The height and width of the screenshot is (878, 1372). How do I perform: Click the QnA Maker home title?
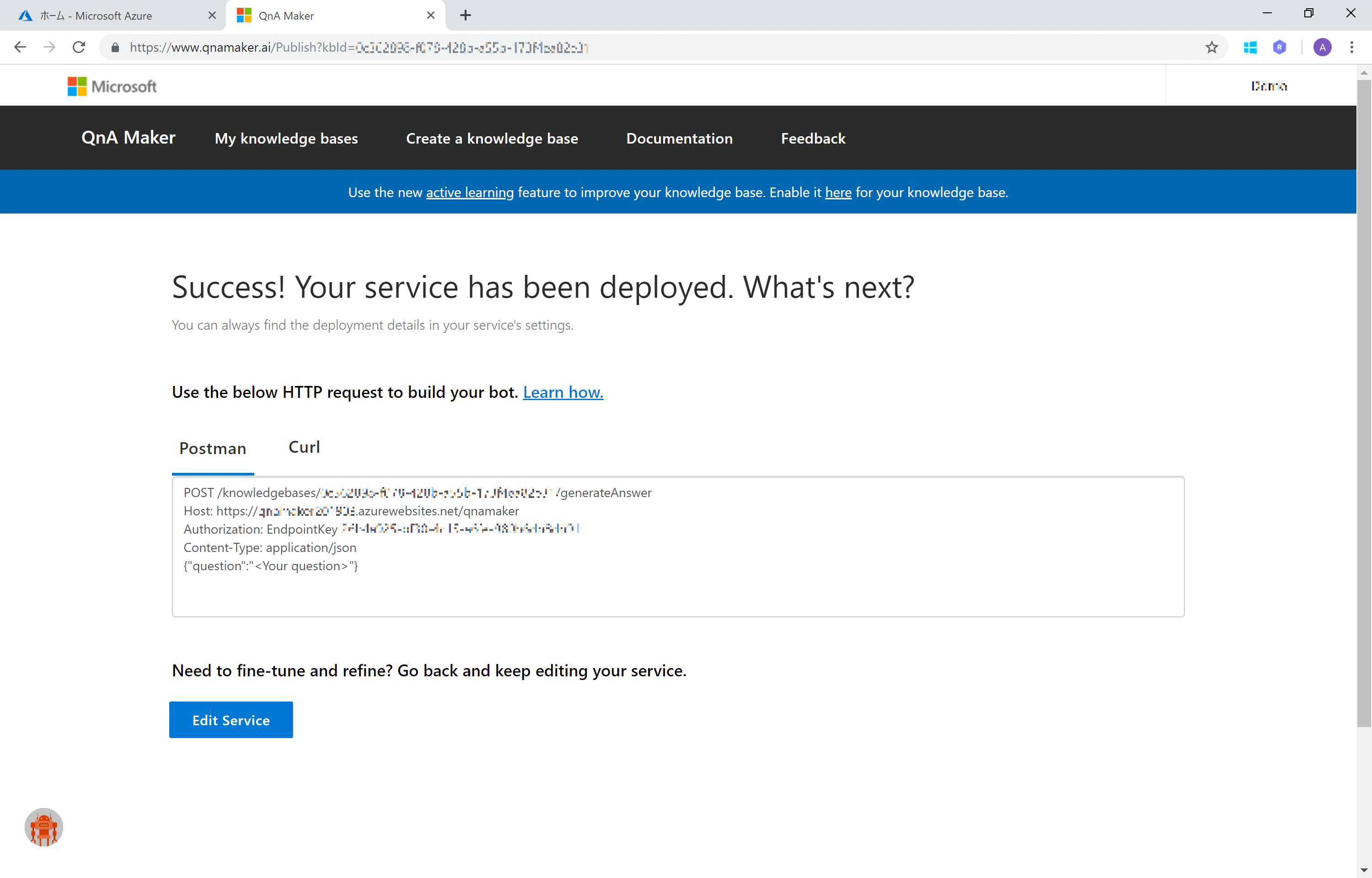coord(128,137)
